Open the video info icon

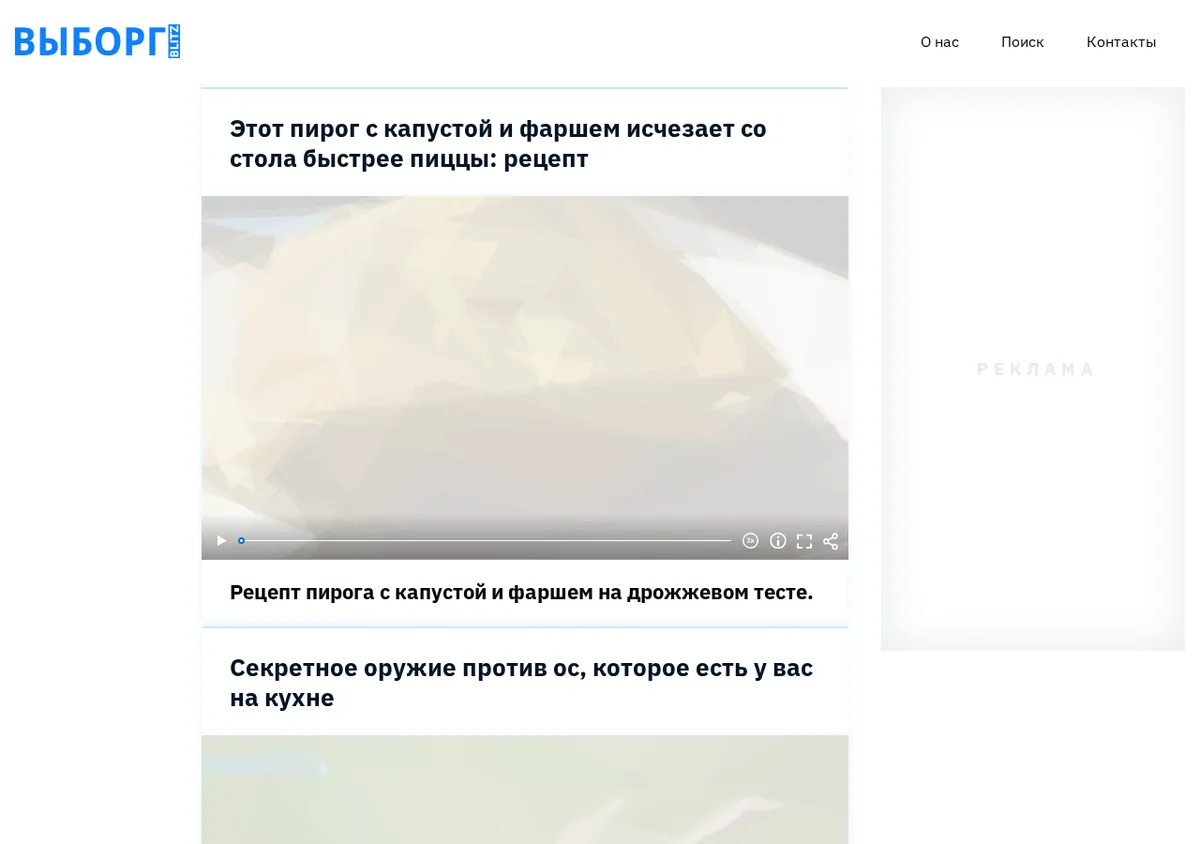point(778,541)
